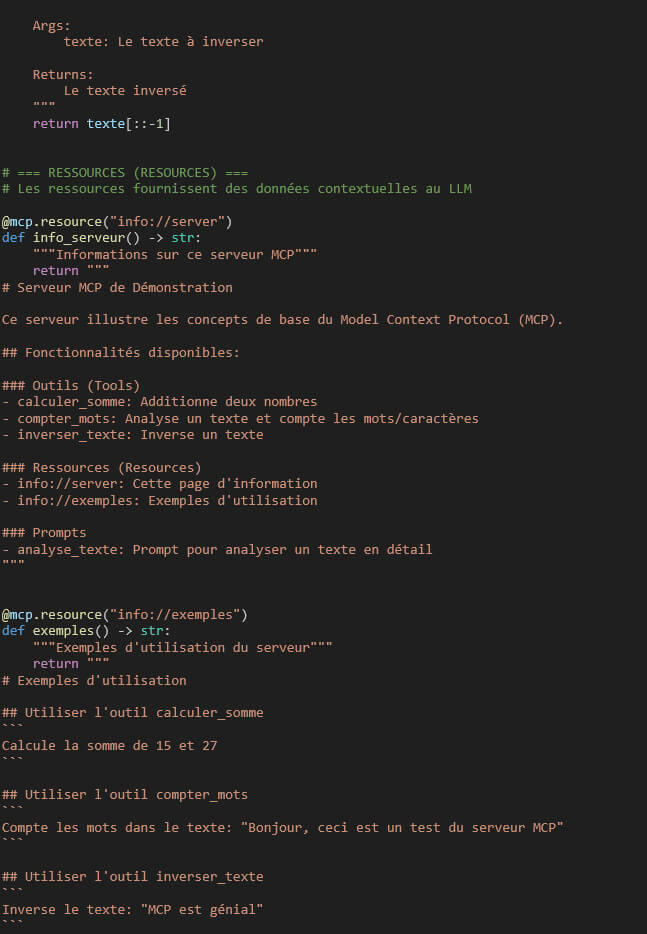Click the 'def exemples() -> str:' line

[87, 631]
